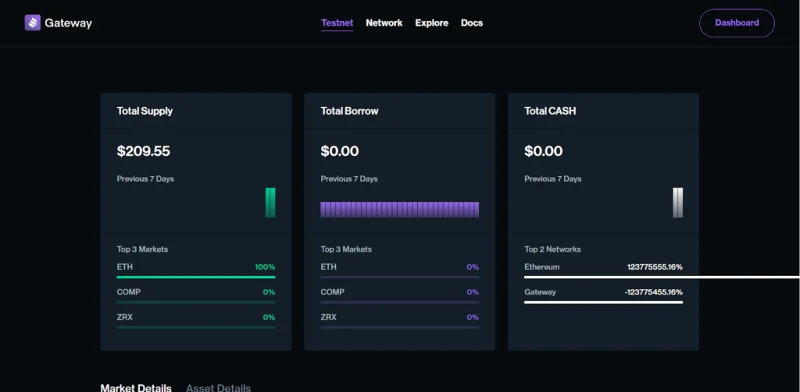Click the $209.55 supply value

[143, 151]
